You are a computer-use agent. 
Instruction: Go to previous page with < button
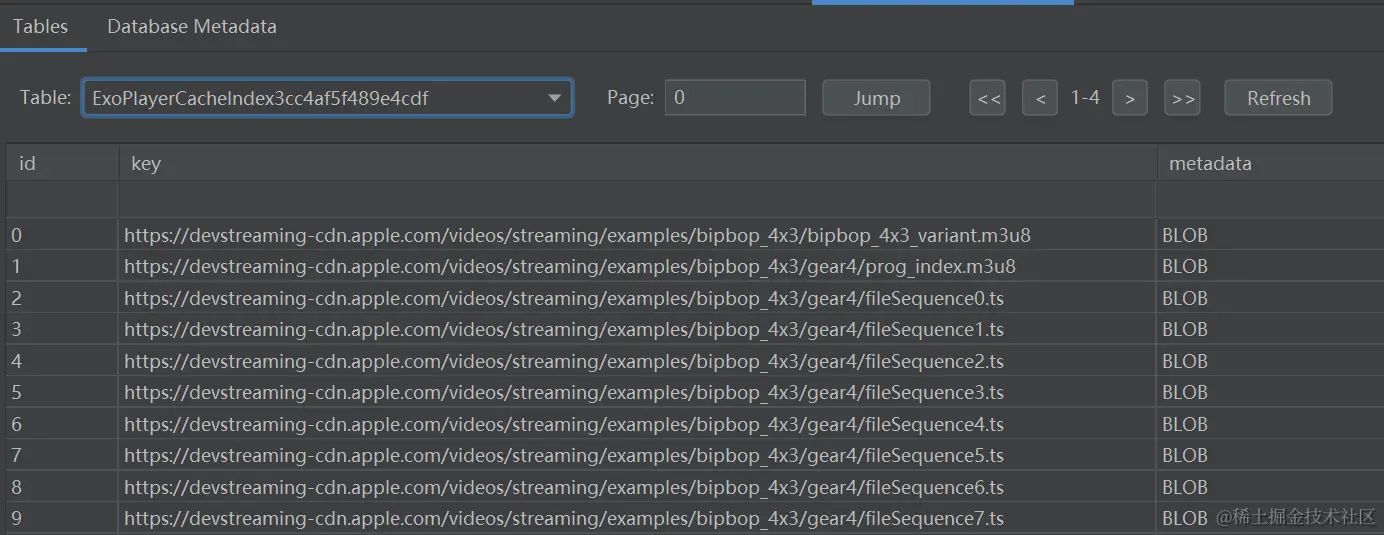click(x=1040, y=98)
